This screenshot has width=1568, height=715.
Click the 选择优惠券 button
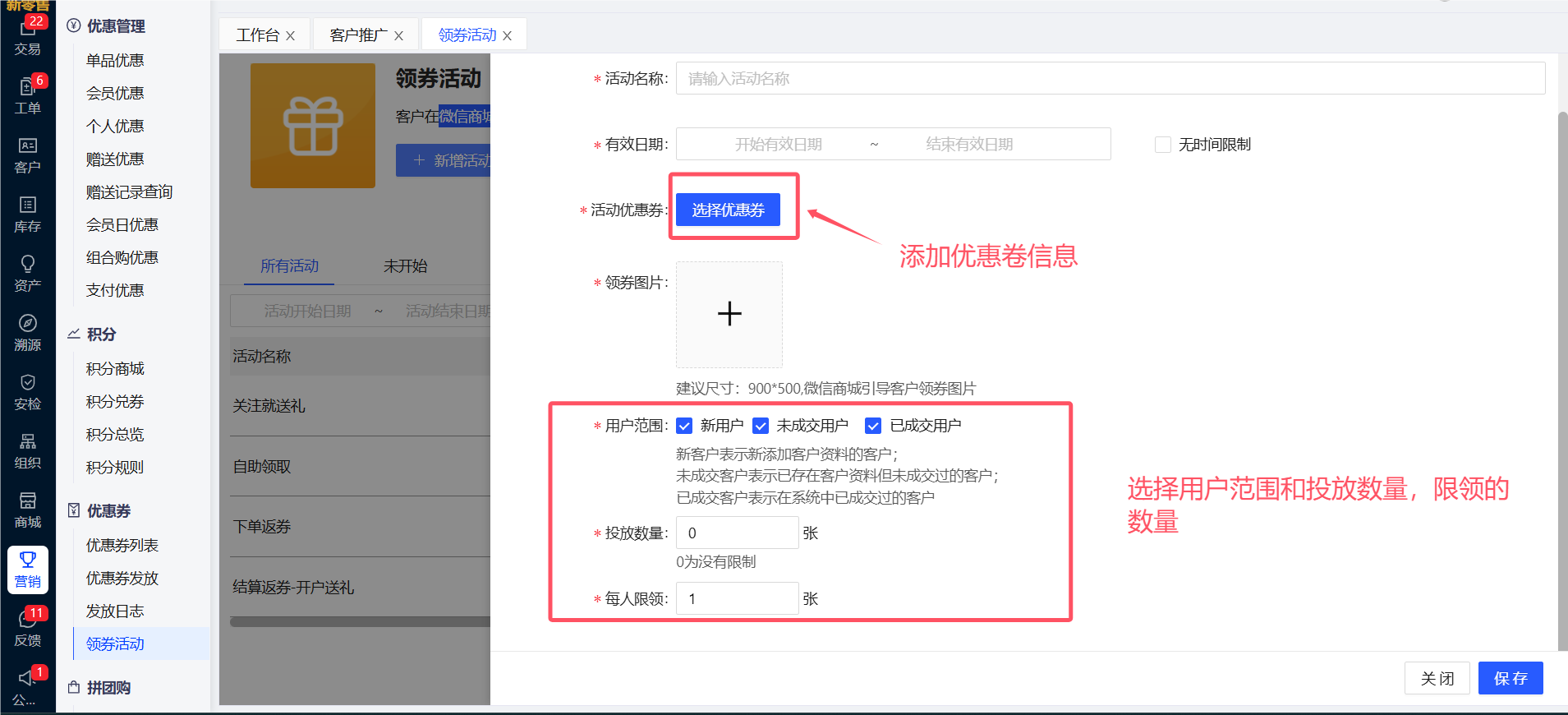click(728, 210)
